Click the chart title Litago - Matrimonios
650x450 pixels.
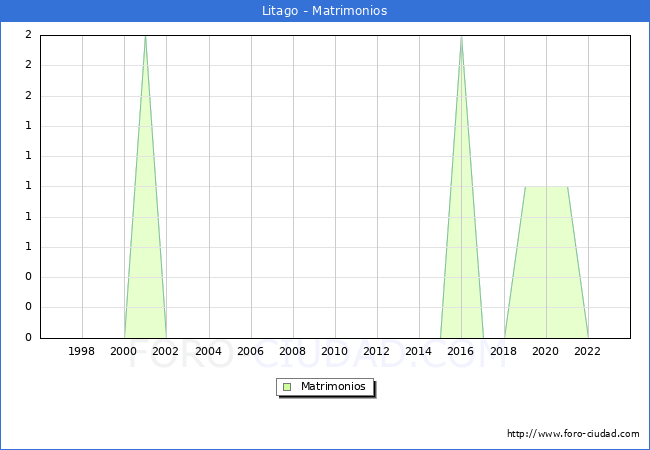pos(325,11)
